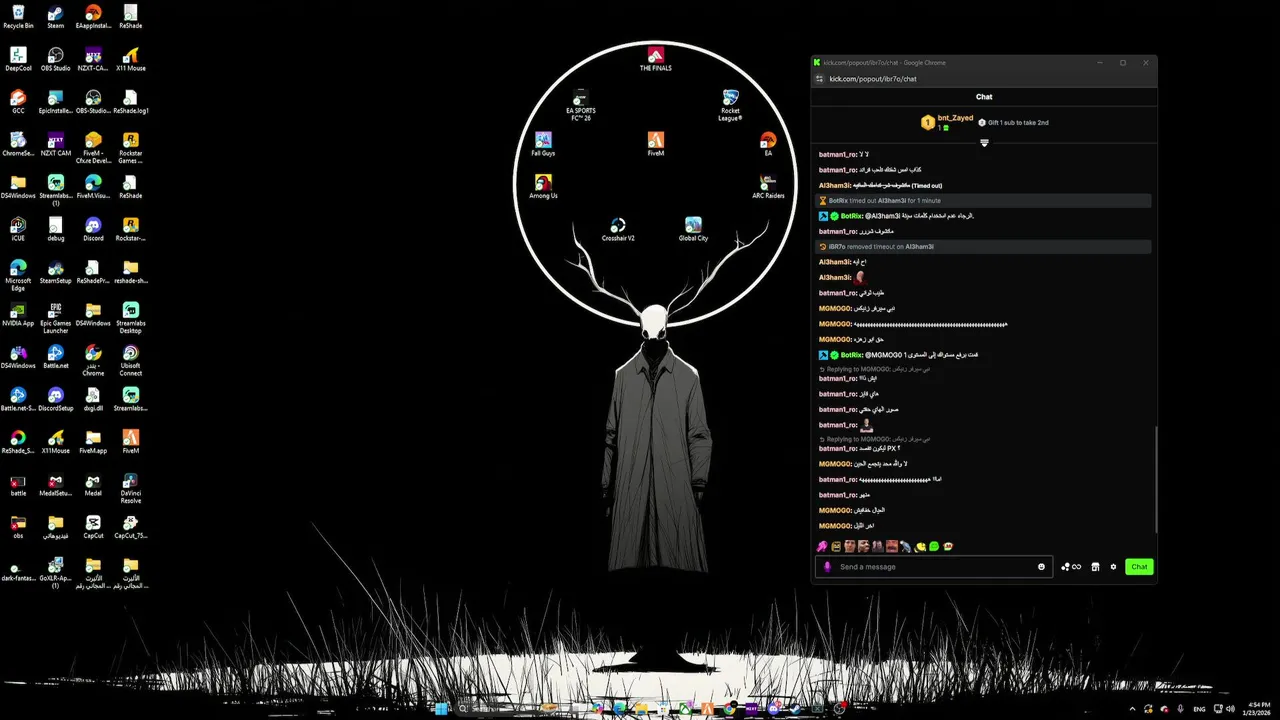Open the iCUE desktop shortcut
This screenshot has height=720, width=1280.
click(x=18, y=229)
